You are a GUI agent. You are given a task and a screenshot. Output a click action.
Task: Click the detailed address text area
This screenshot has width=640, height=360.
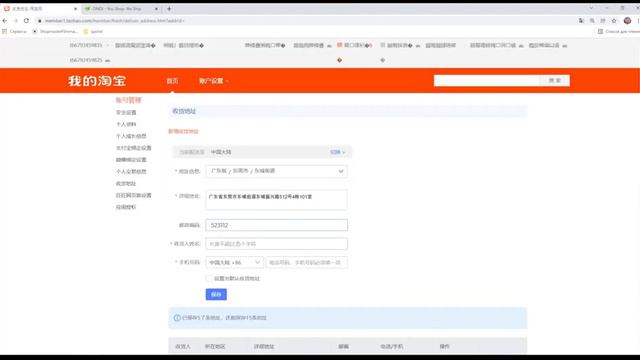pos(276,200)
